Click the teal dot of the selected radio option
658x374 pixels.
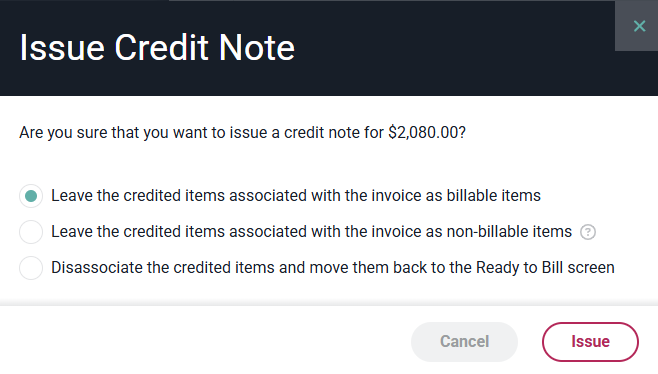tap(31, 196)
